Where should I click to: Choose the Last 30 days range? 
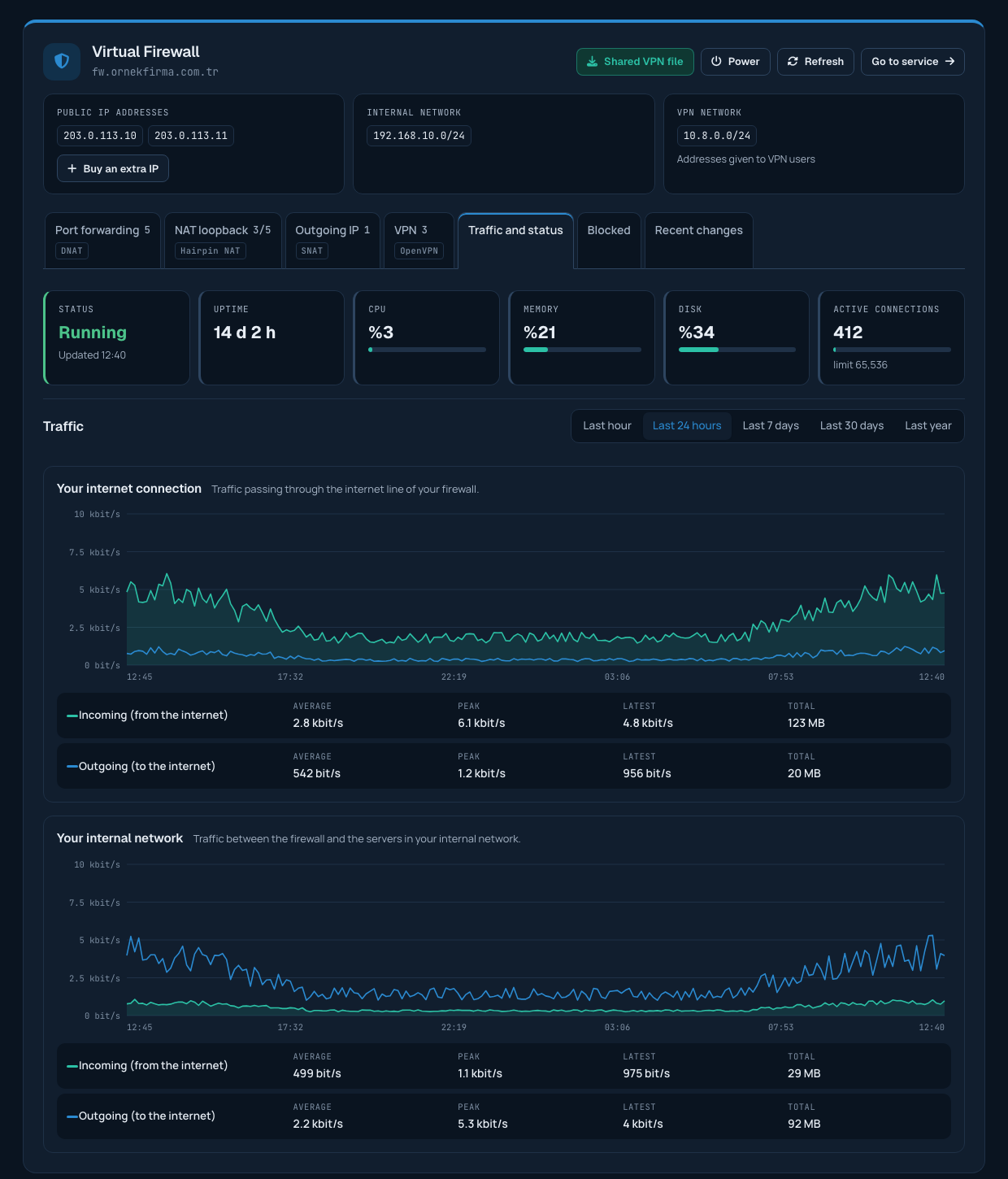852,426
